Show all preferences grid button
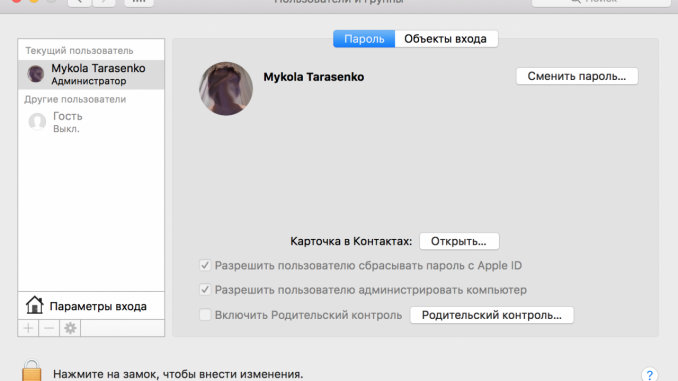The width and height of the screenshot is (678, 381). 139,2
